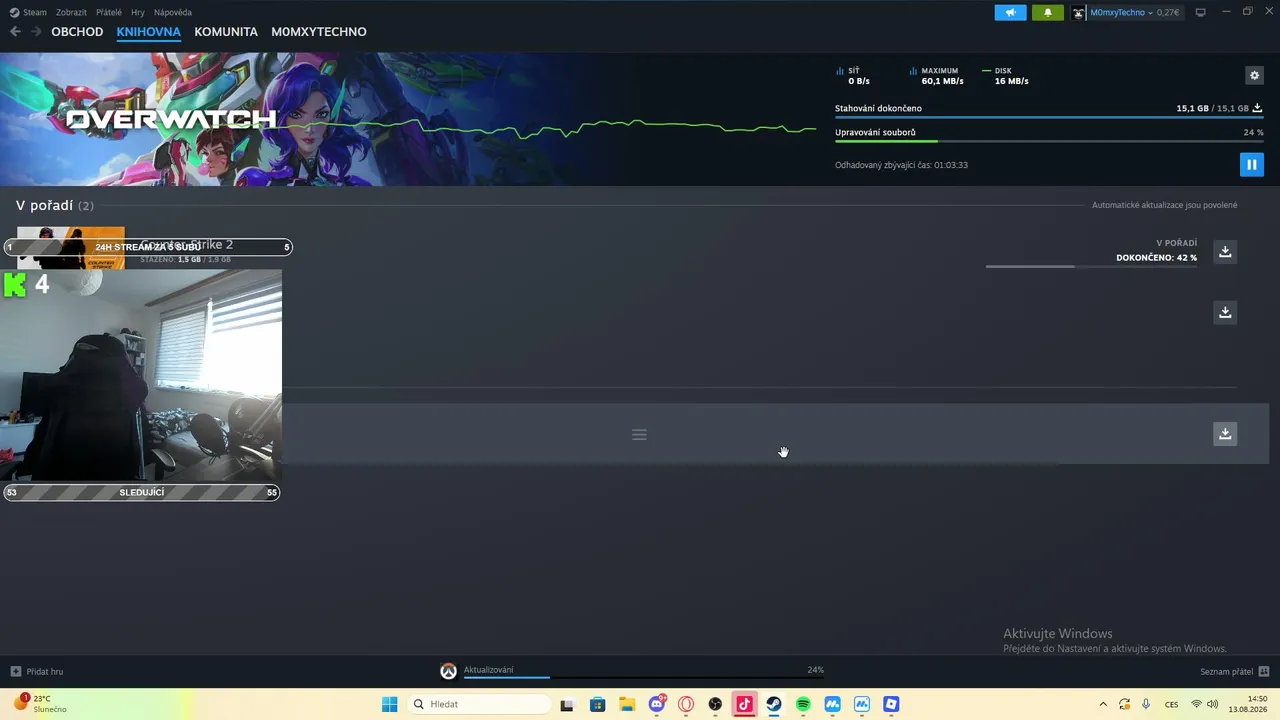Open OBS Studio from the taskbar
The height and width of the screenshot is (720, 1280).
(x=715, y=704)
